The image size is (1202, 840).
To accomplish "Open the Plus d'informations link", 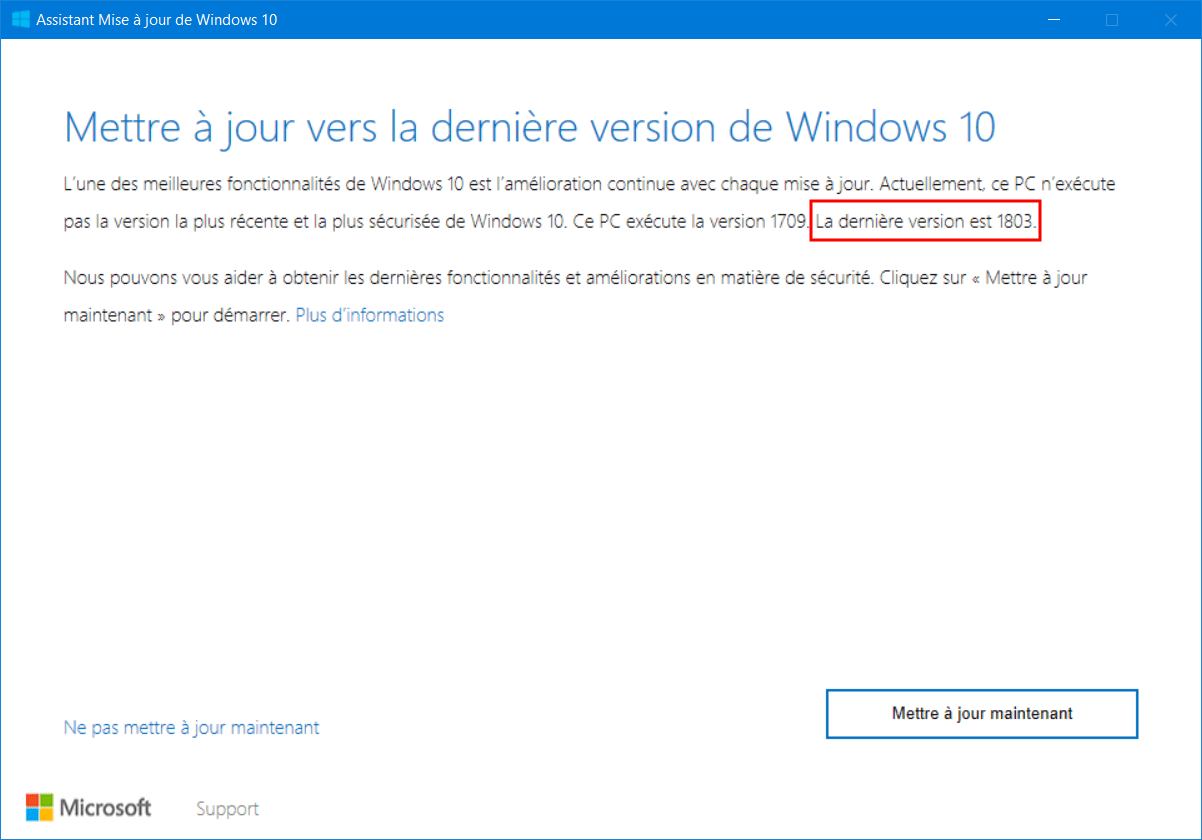I will [x=370, y=315].
